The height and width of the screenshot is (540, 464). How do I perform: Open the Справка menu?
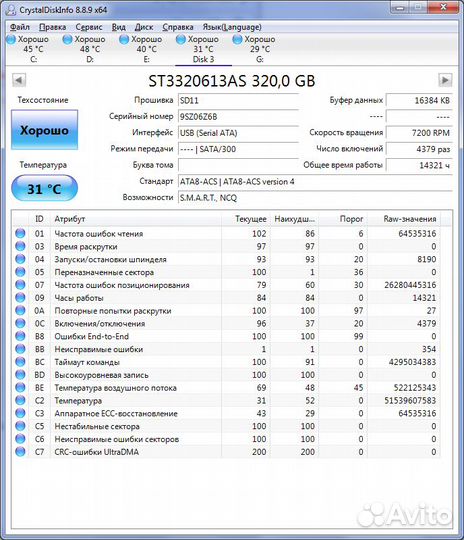pyautogui.click(x=178, y=27)
